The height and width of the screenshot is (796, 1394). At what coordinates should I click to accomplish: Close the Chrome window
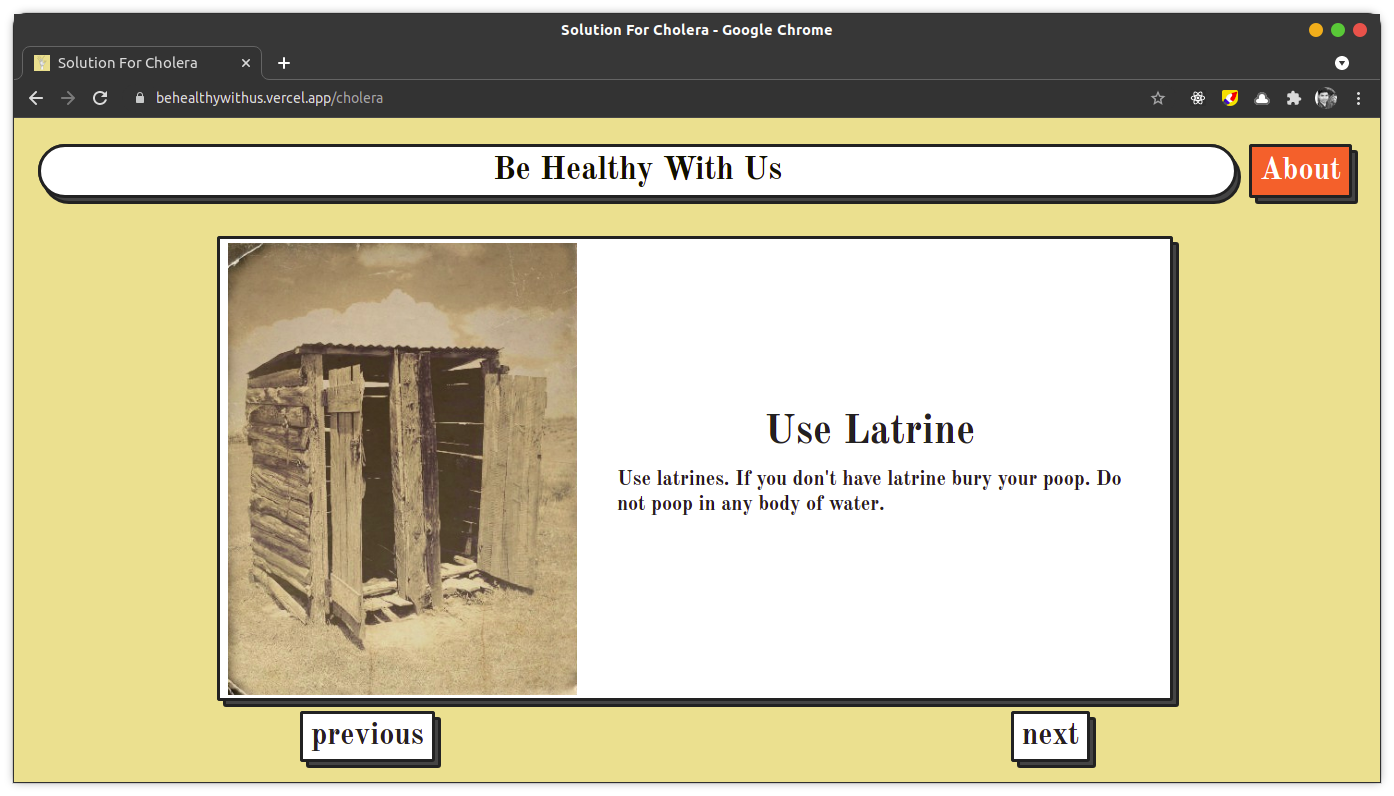tap(1360, 30)
